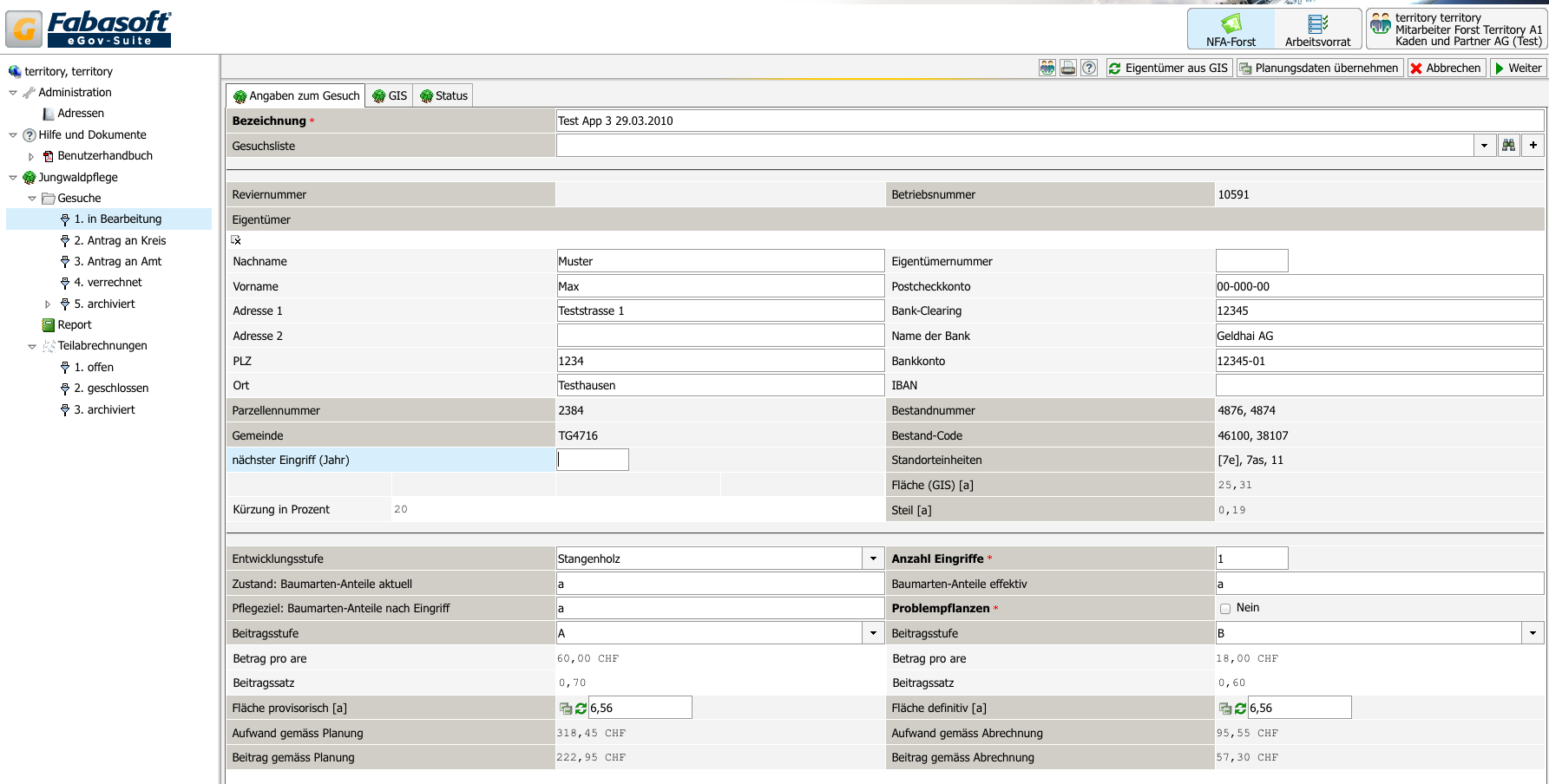Viewport: 1549px width, 784px height.
Task: Click the Nachname field containing Muster
Action: (720, 261)
